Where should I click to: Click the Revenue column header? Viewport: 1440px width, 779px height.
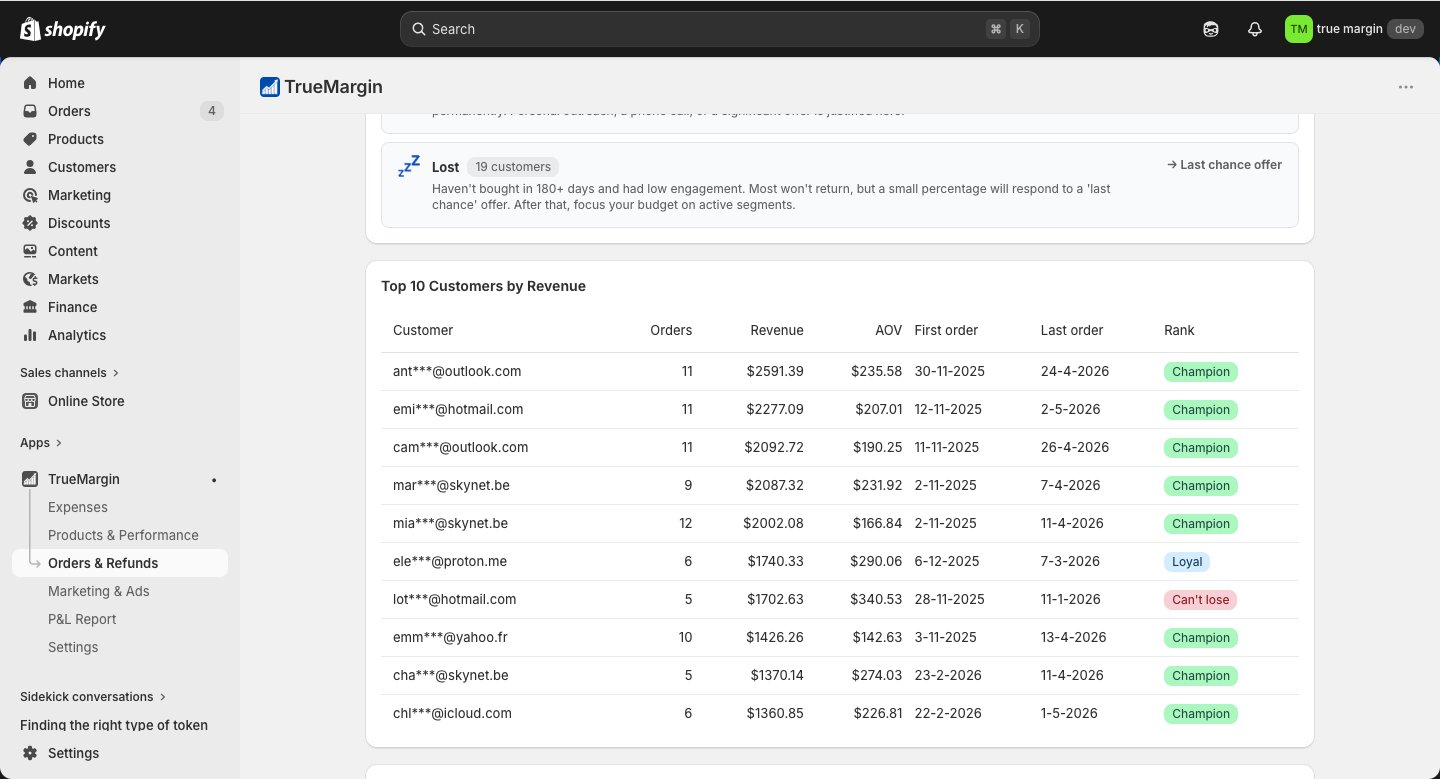click(777, 330)
